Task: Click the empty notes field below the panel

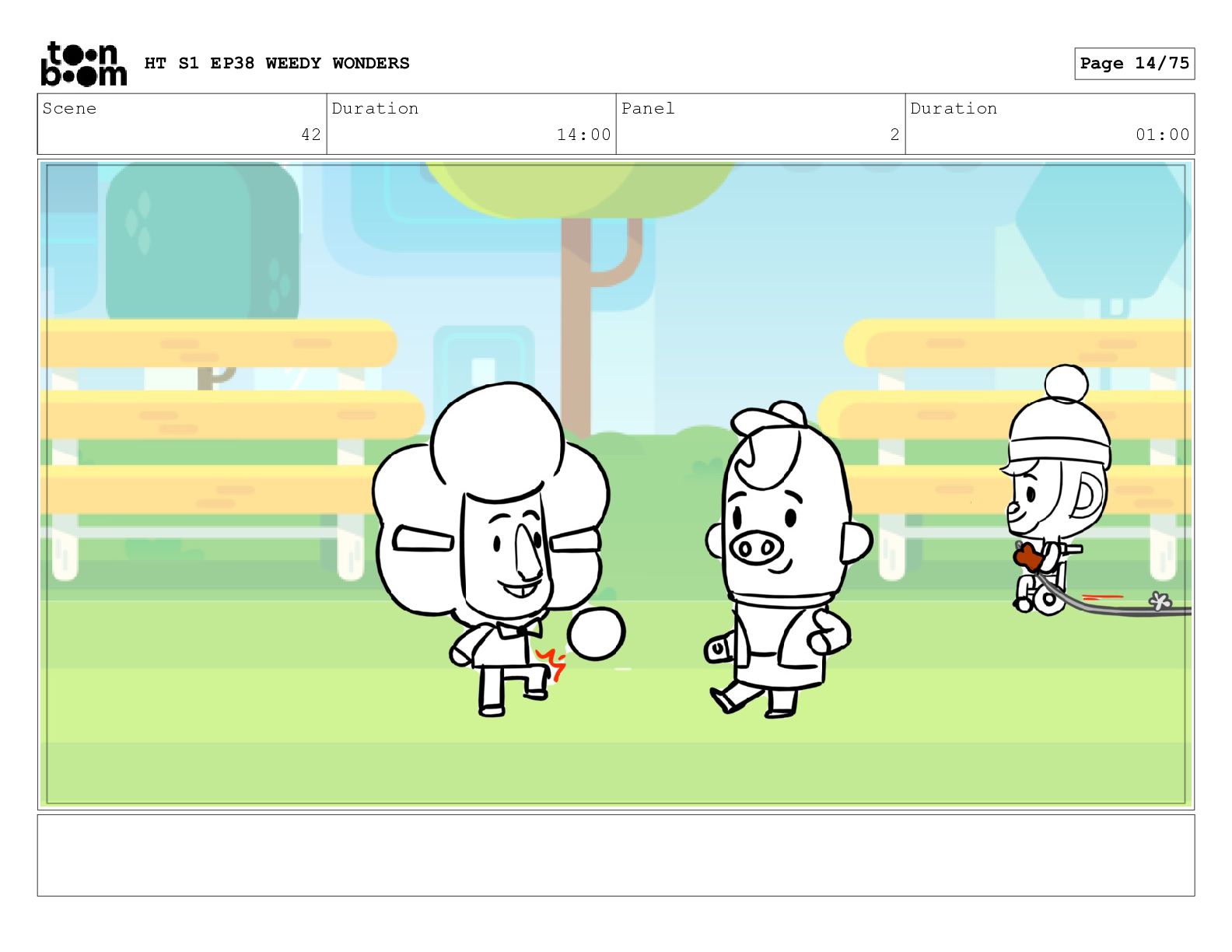Action: coord(616,855)
